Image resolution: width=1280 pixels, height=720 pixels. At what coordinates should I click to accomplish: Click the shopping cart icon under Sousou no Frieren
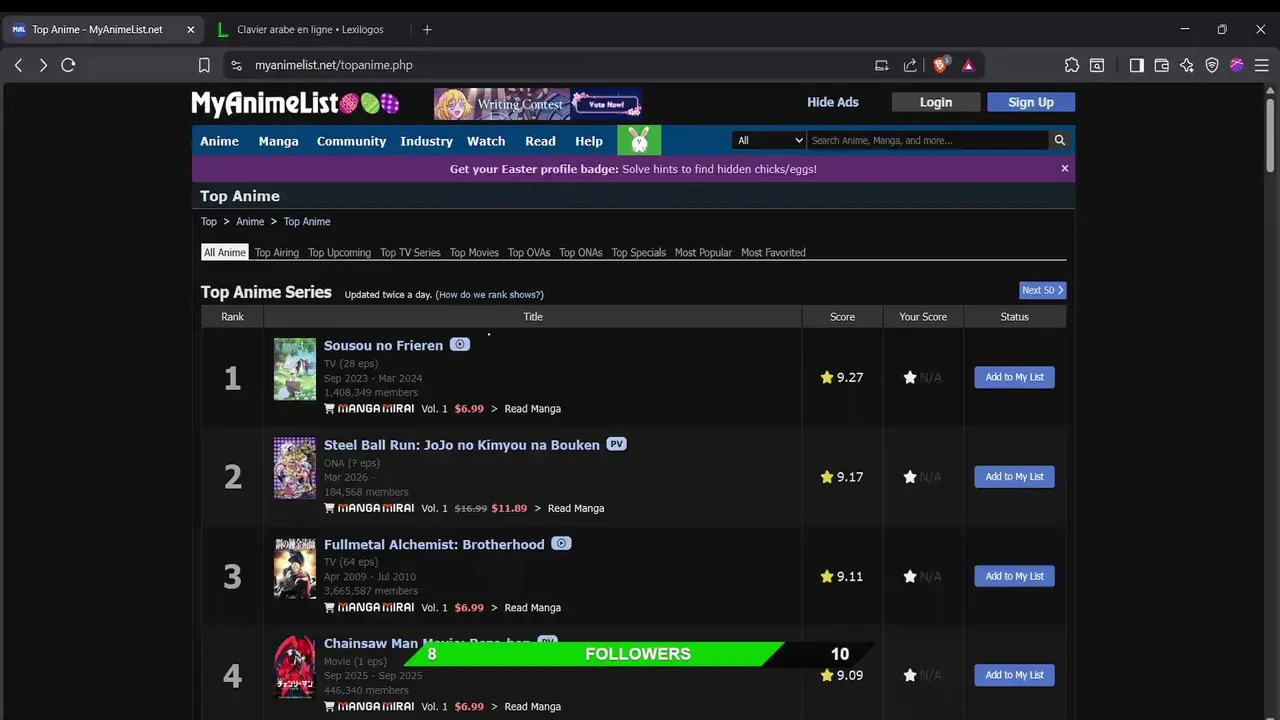click(330, 408)
